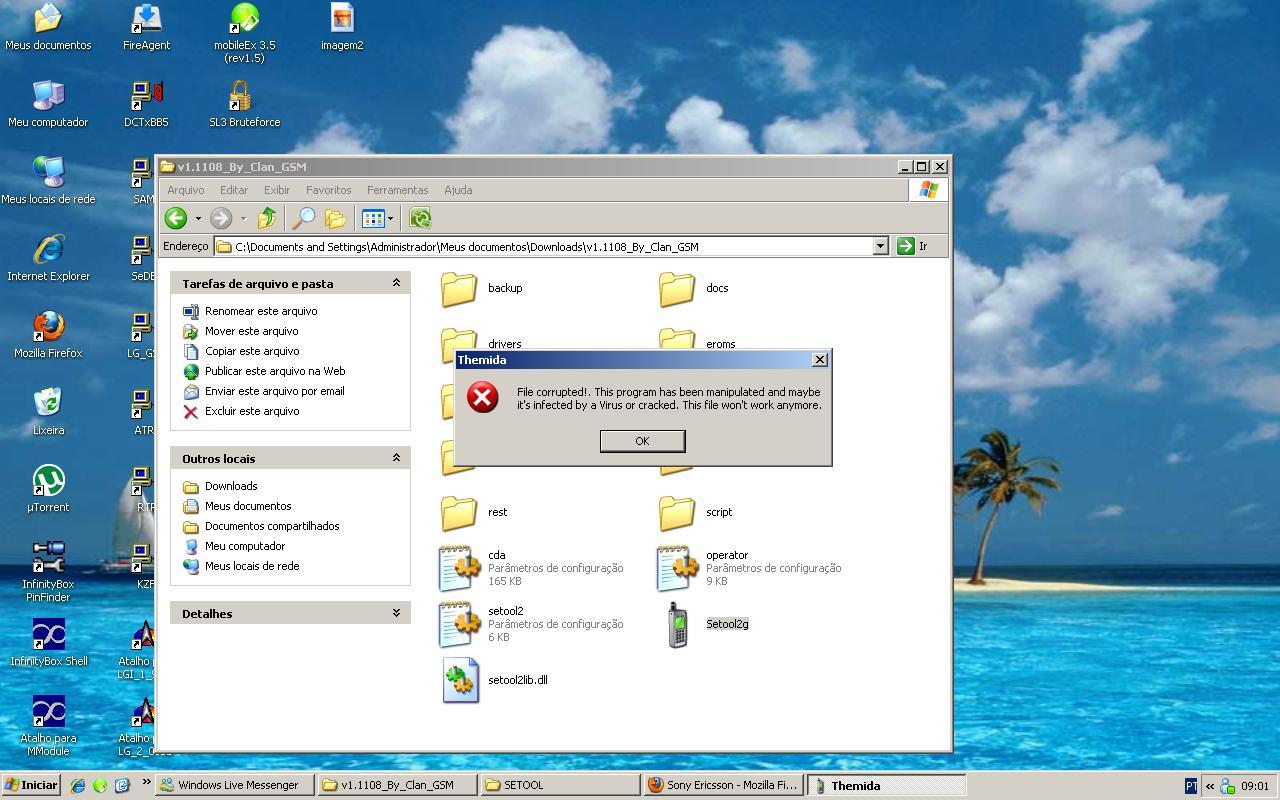Click Publicar este arquivo na Web
Image resolution: width=1280 pixels, height=800 pixels.
pos(275,371)
